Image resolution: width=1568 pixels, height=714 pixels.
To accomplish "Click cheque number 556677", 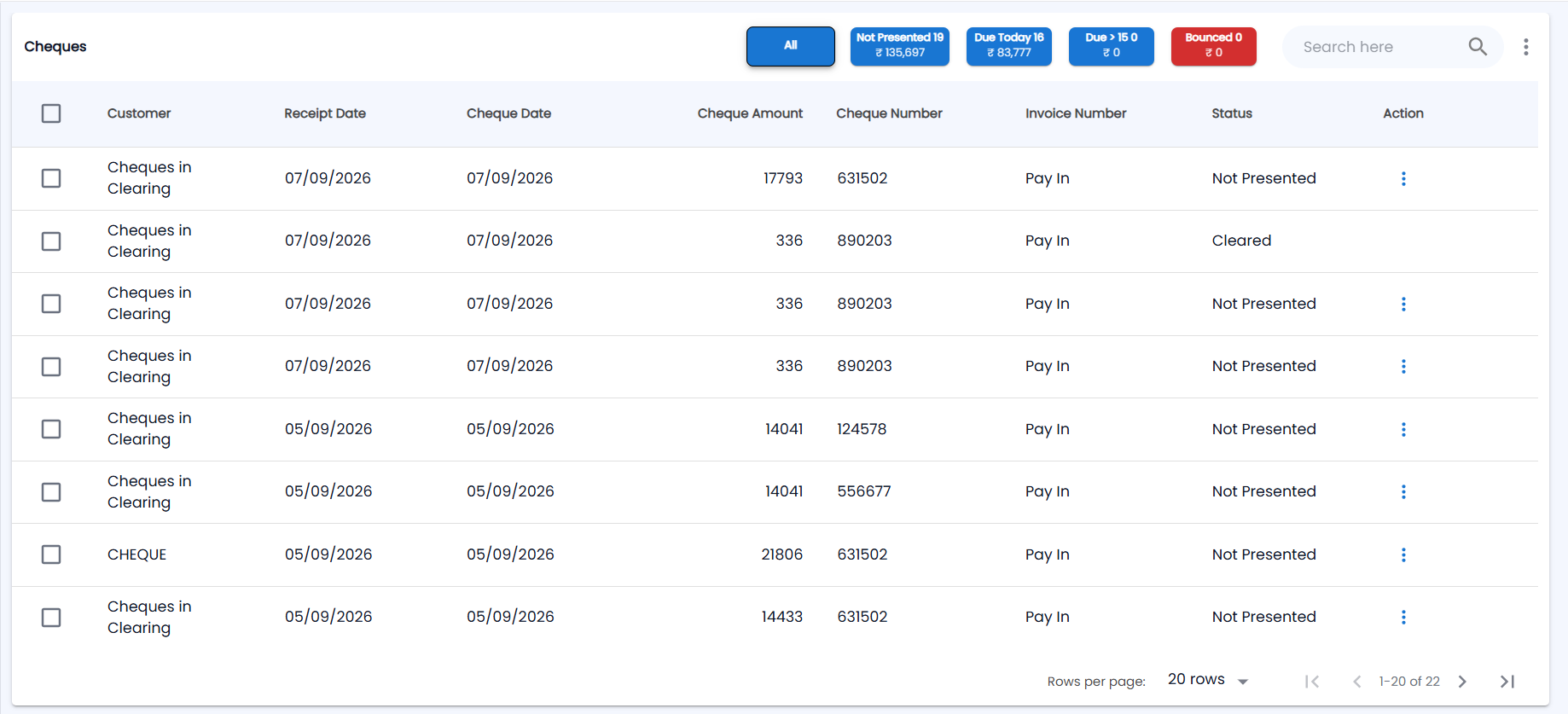I will [x=864, y=491].
